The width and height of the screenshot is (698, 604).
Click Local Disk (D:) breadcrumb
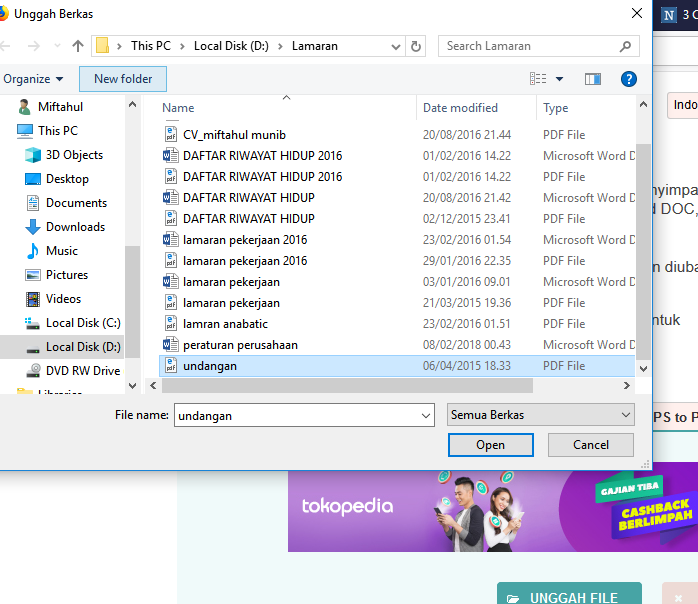pyautogui.click(x=231, y=46)
